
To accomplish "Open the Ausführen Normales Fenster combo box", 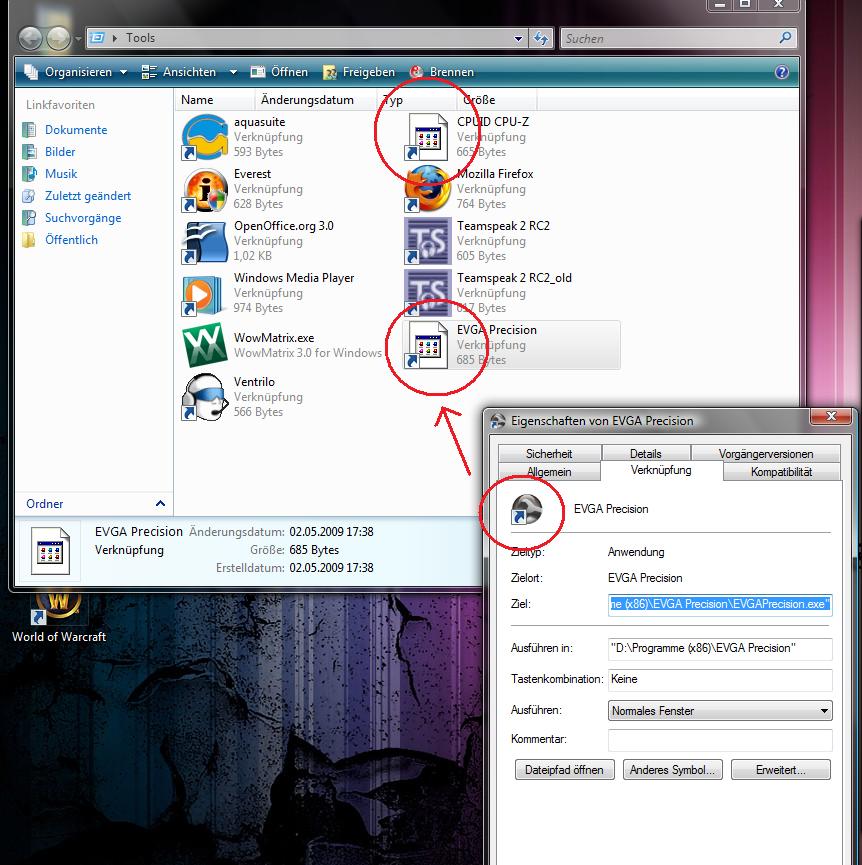I will click(720, 711).
